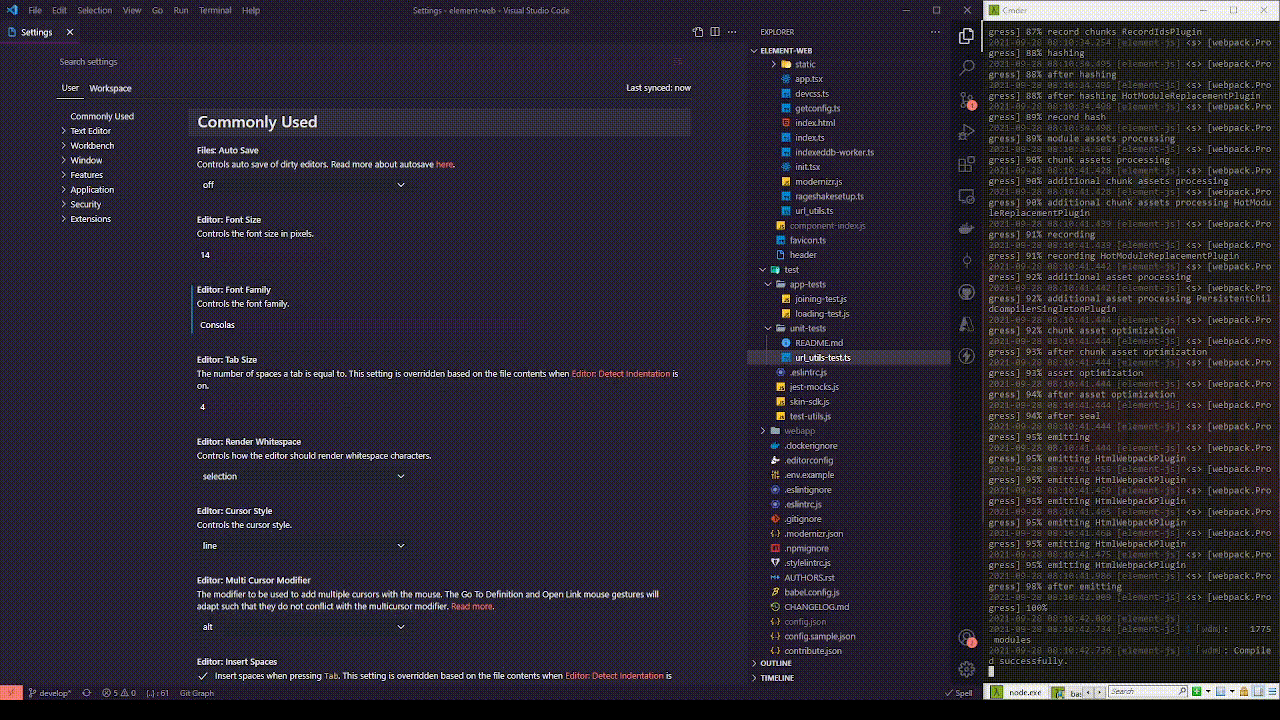
Task: Open the Docker whale icon
Action: point(966,228)
